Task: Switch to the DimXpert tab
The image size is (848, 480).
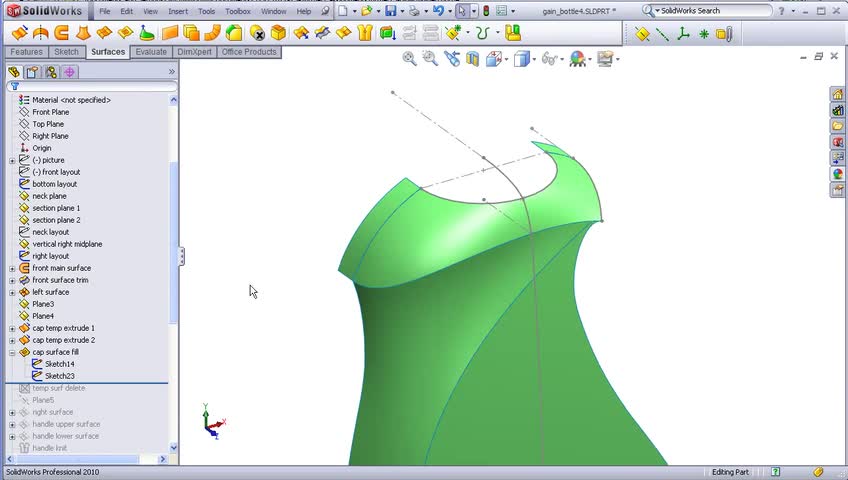Action: point(195,52)
